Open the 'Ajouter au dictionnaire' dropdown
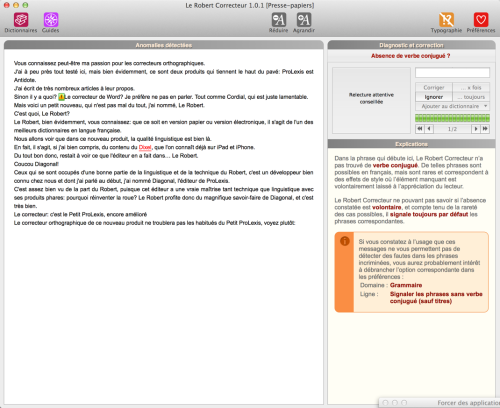This screenshot has width=500, height=408. (452, 106)
